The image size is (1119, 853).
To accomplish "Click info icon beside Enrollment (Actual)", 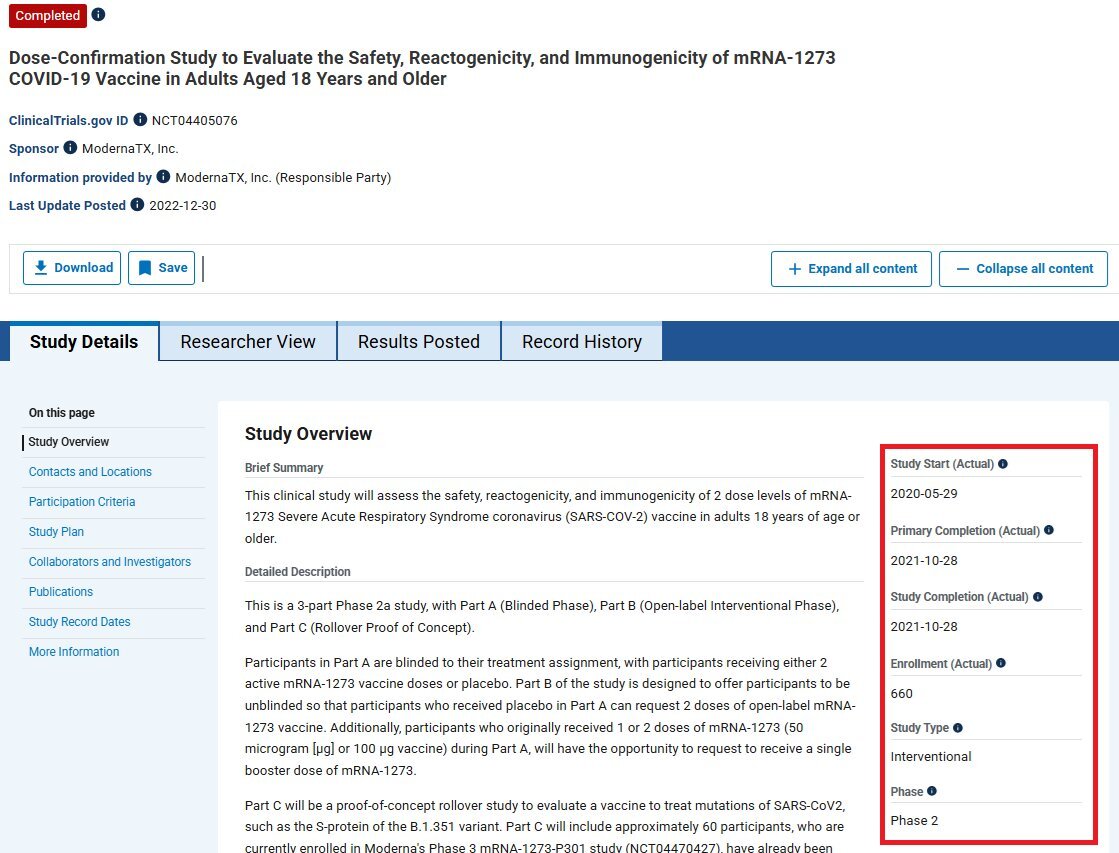I will [x=1001, y=663].
